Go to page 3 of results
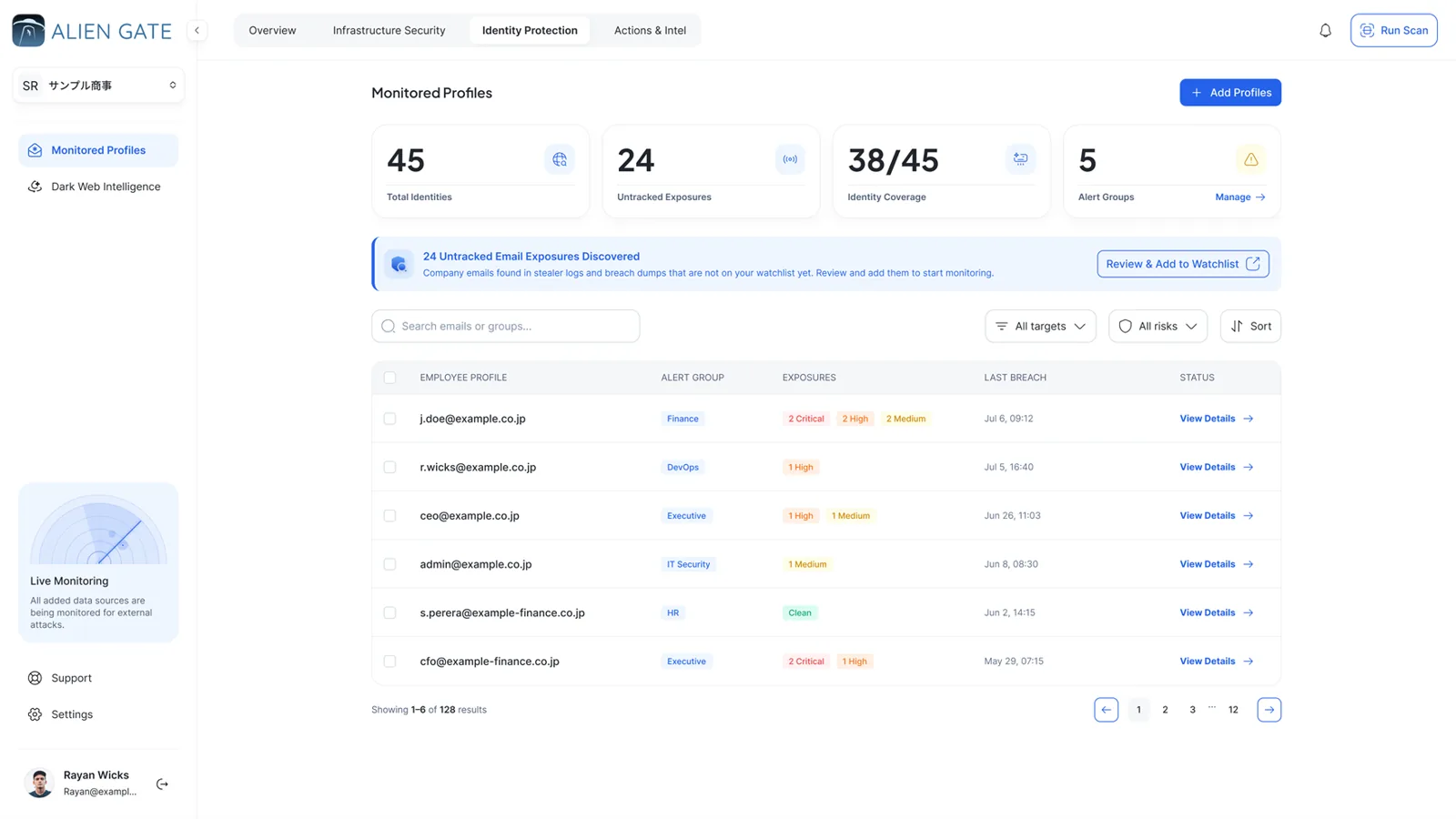The image size is (1456, 819). [1192, 710]
